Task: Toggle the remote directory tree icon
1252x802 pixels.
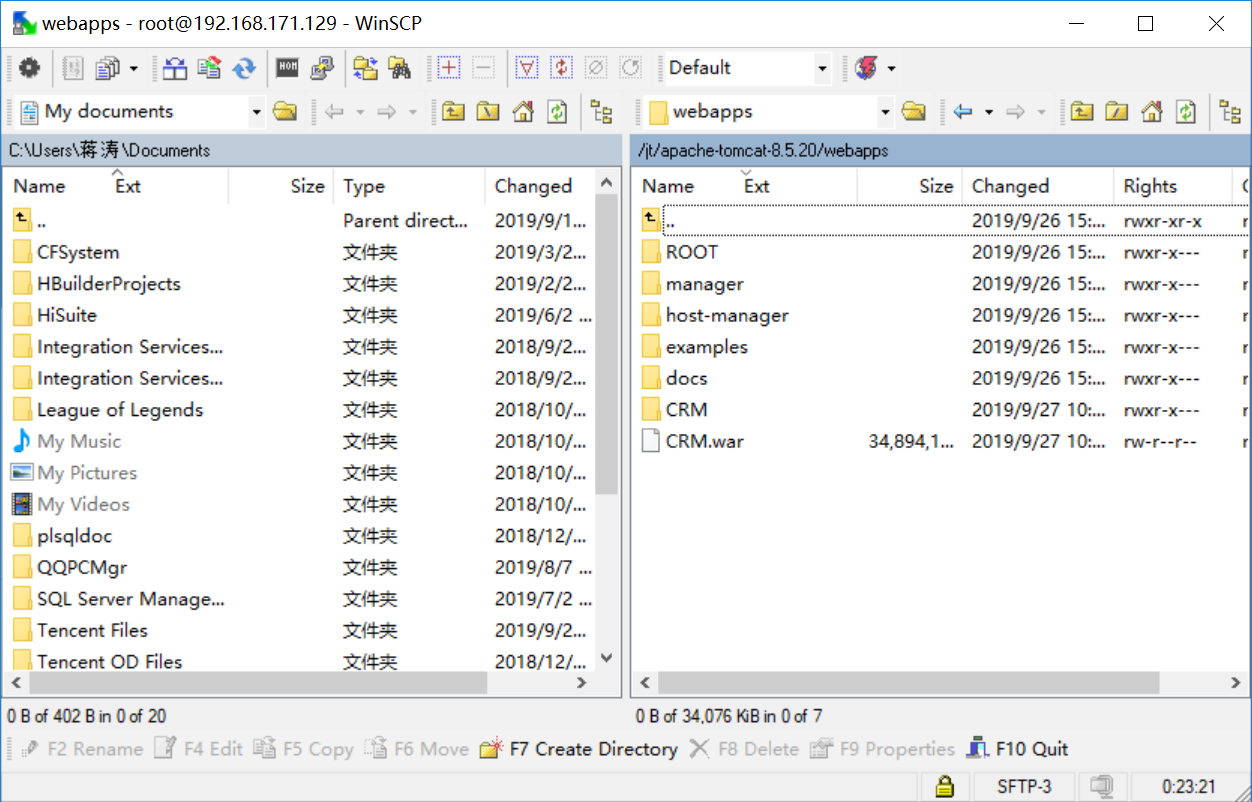Action: [x=1229, y=111]
